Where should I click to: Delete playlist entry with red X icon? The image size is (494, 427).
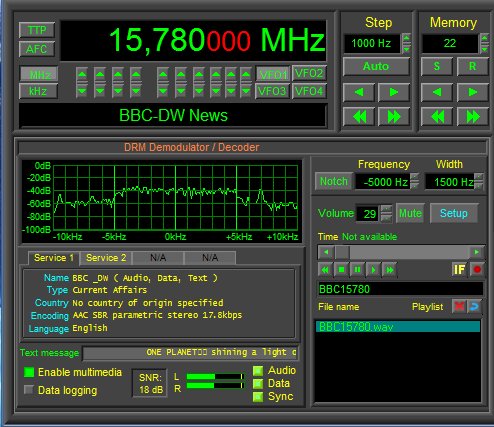pos(459,306)
